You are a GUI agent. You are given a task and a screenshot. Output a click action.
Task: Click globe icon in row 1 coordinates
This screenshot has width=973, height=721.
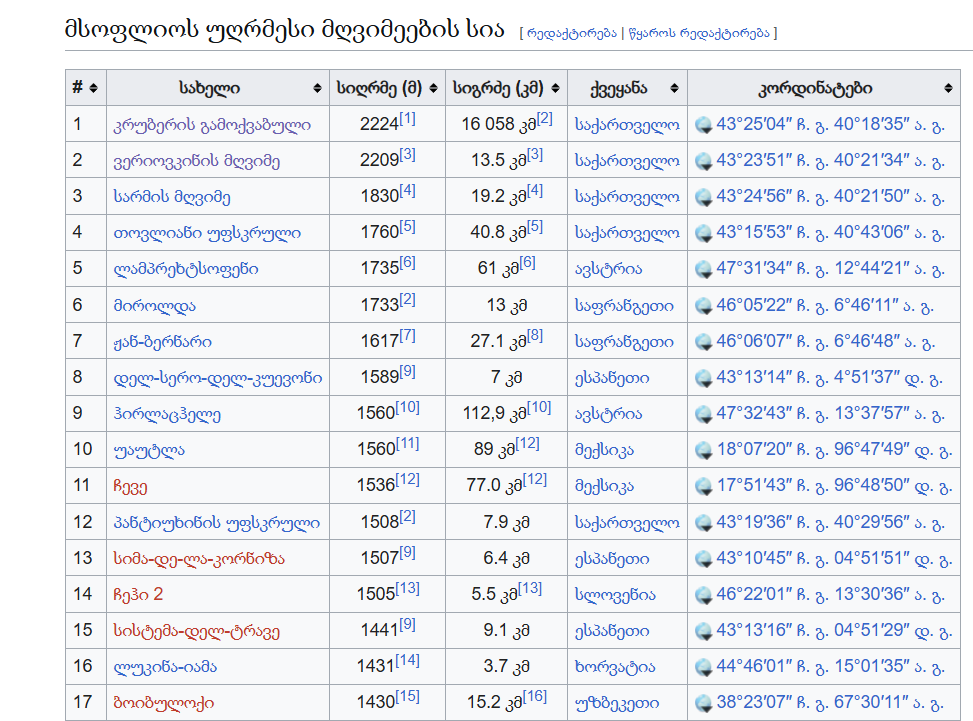point(704,125)
